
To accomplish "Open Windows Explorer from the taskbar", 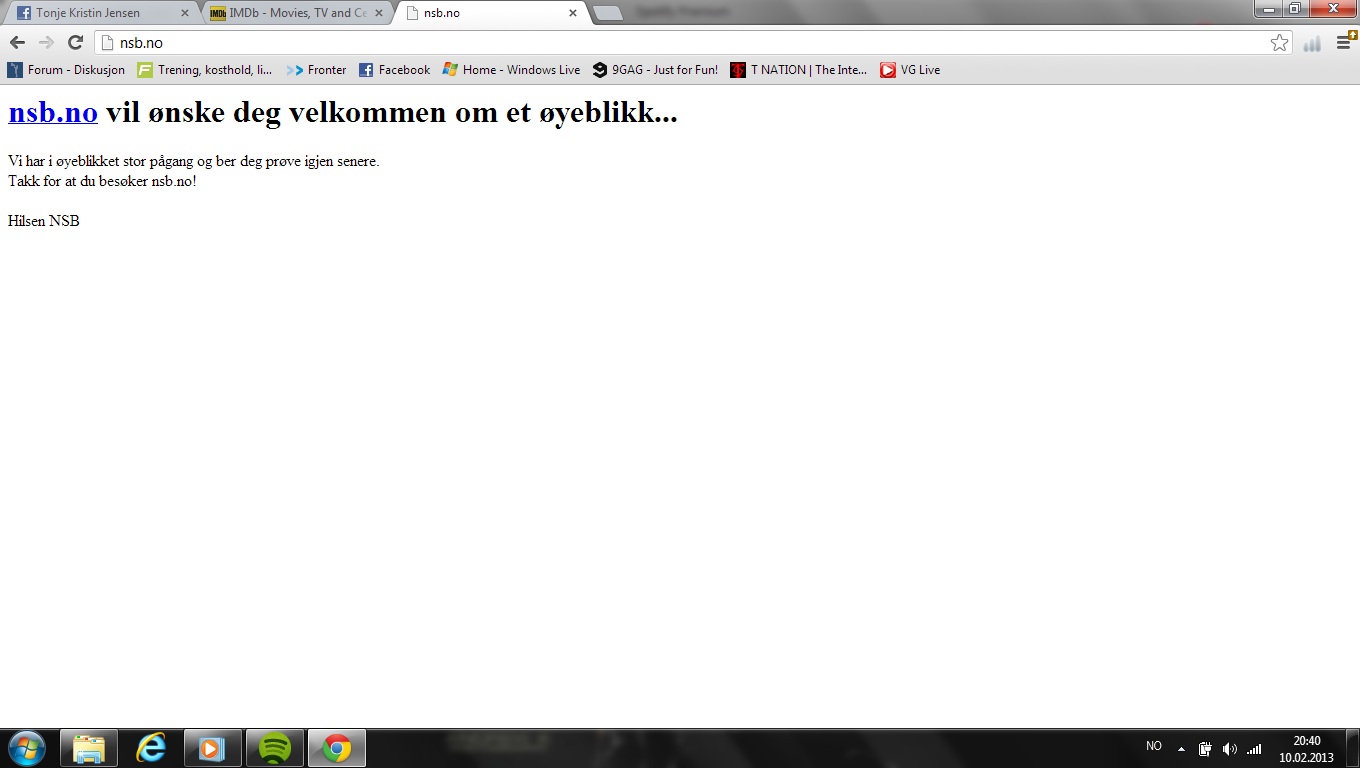I will (x=89, y=748).
